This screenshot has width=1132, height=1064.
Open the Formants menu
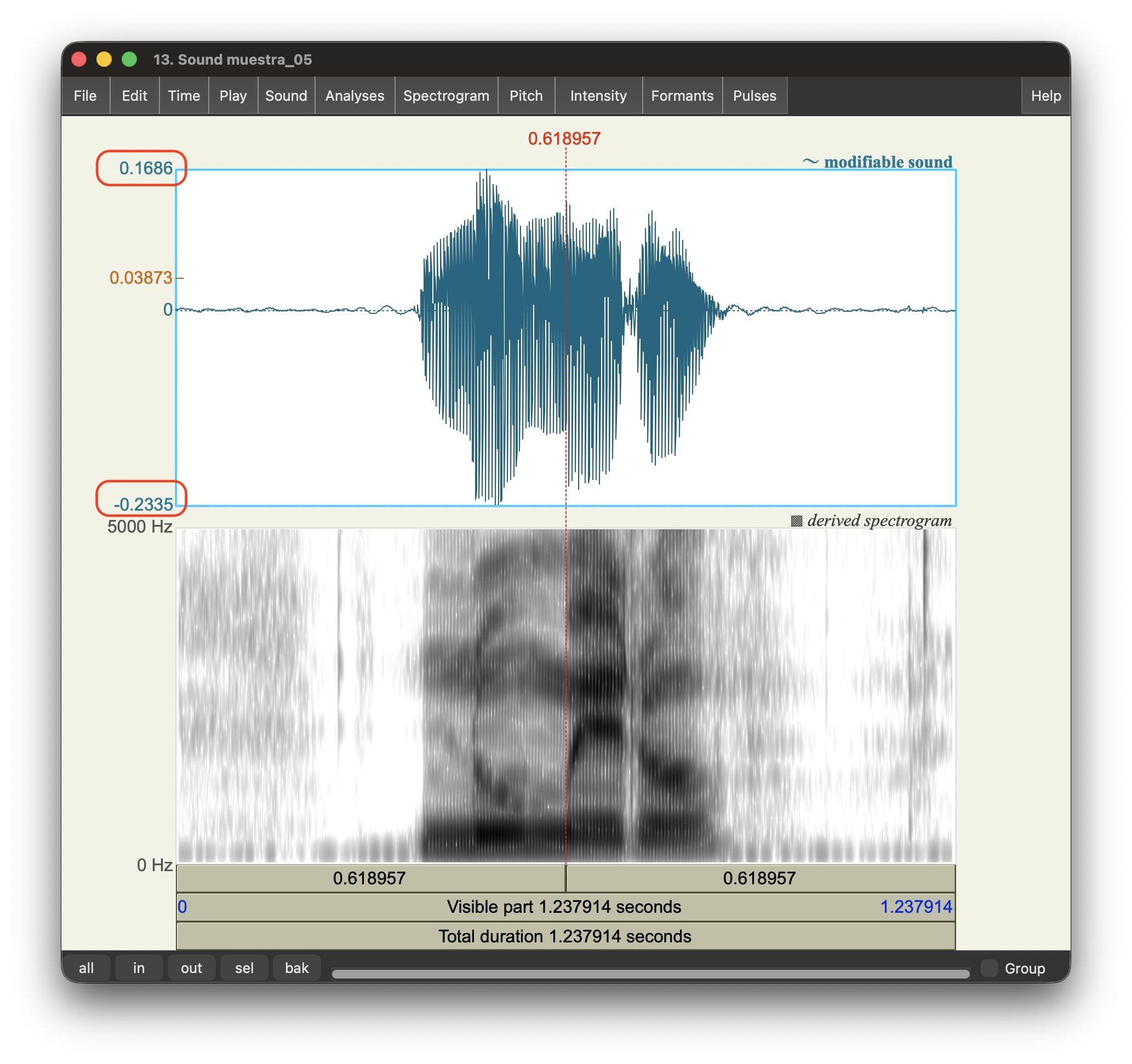tap(682, 96)
